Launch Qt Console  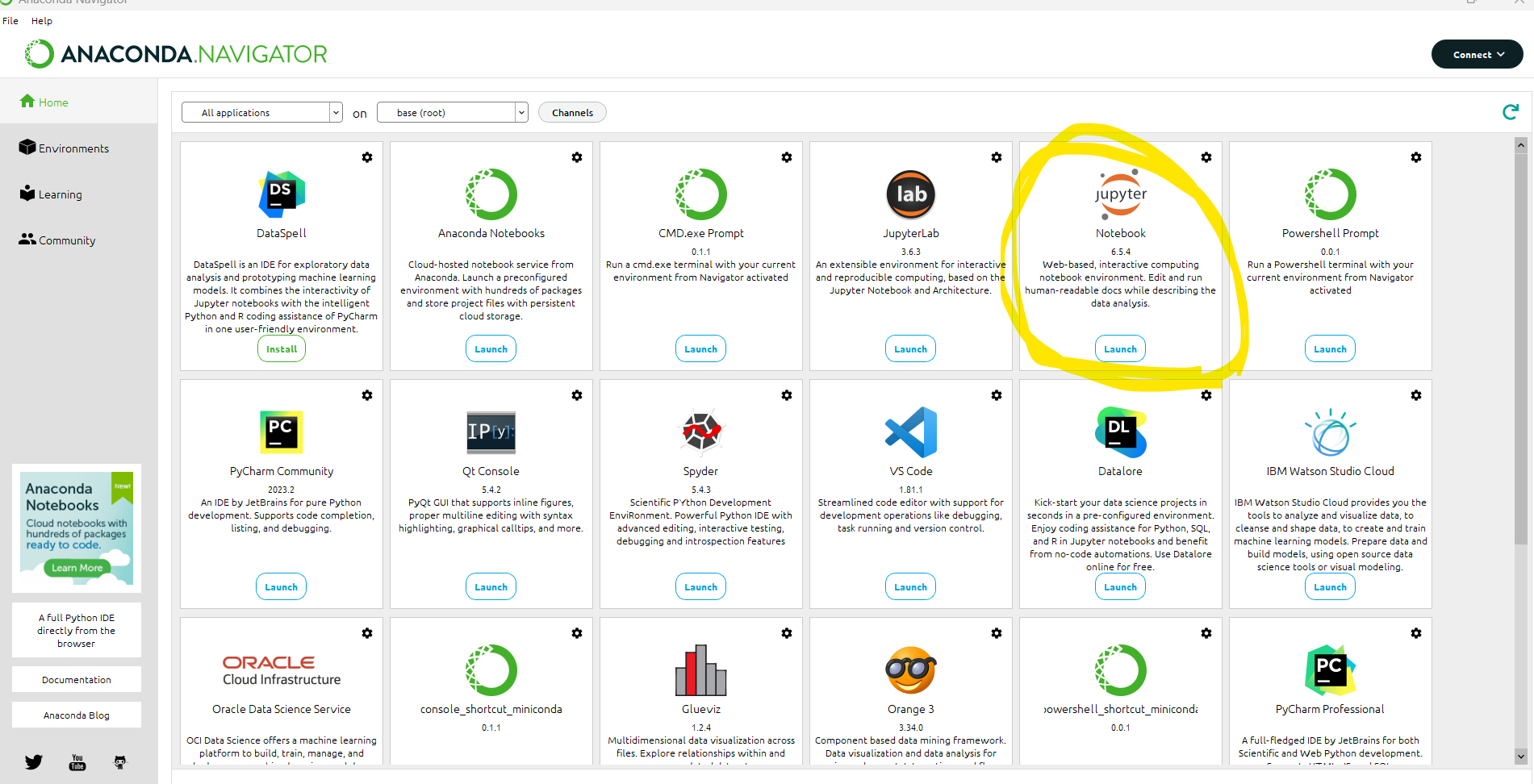click(x=491, y=587)
